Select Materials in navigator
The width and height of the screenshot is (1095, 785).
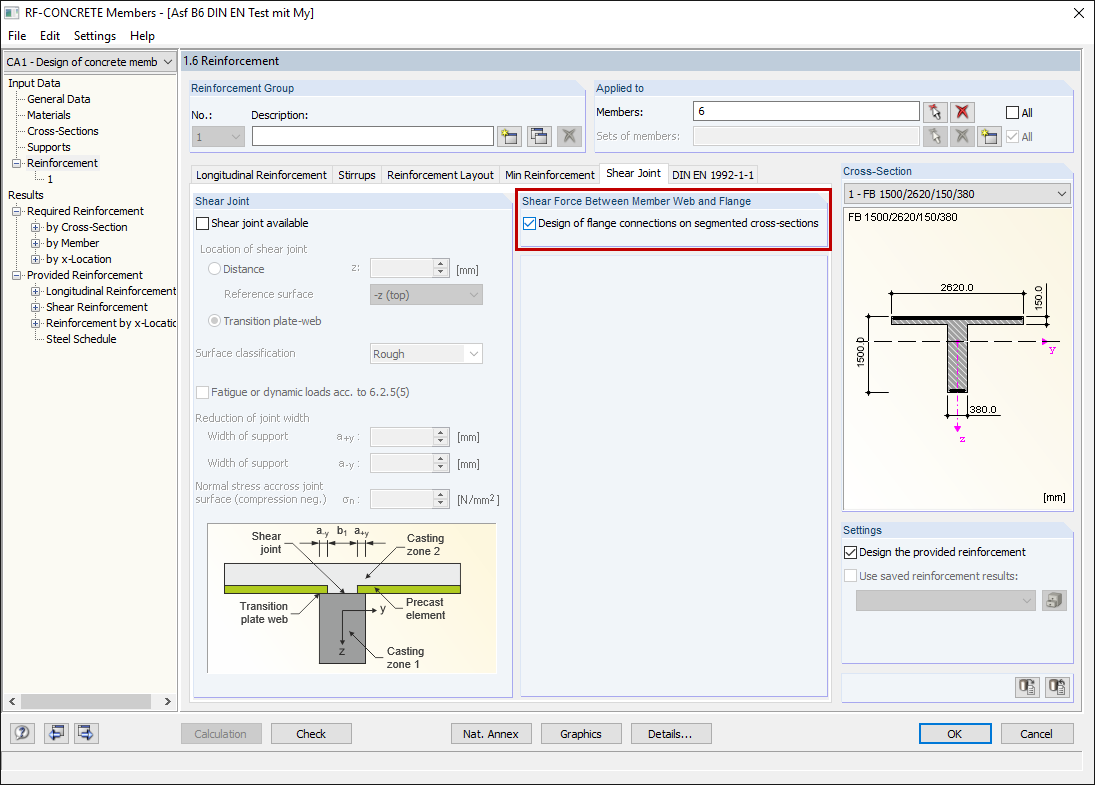49,115
